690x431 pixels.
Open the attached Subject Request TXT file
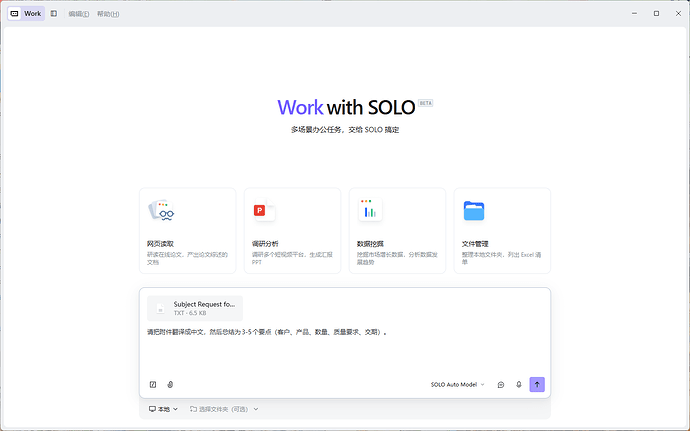pos(195,308)
